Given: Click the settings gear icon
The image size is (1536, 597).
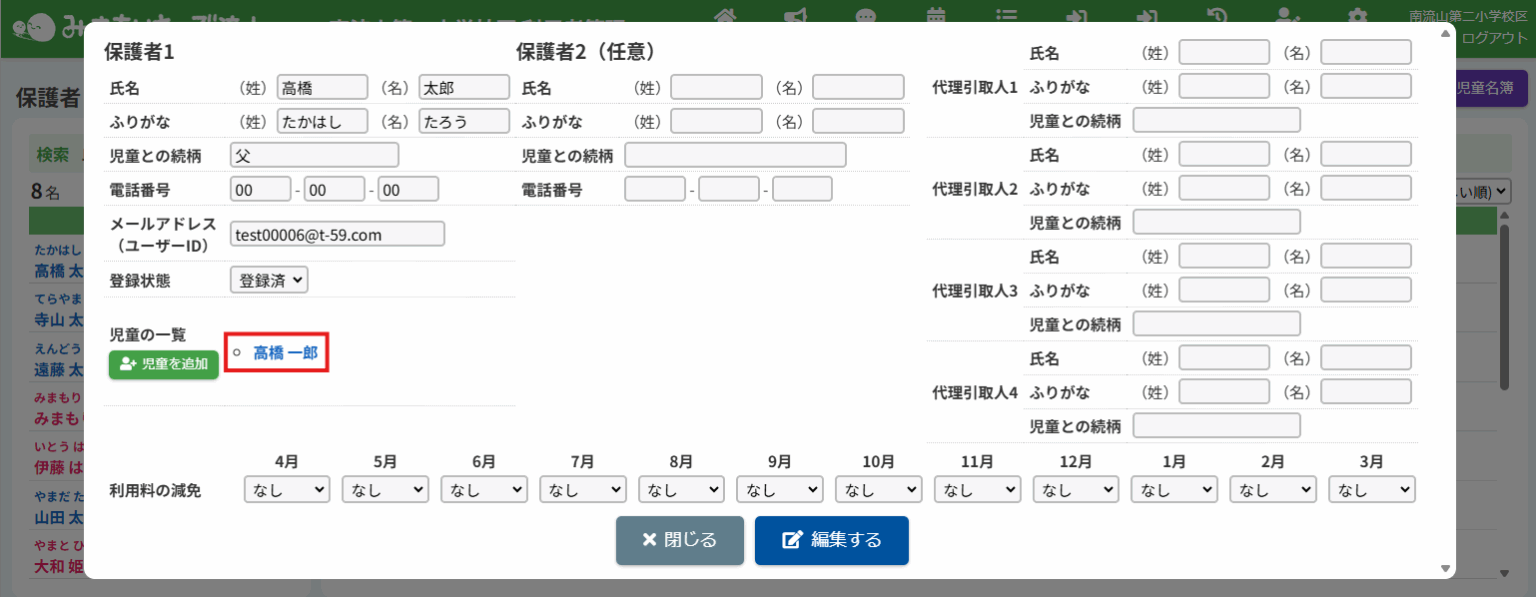Looking at the screenshot, I should tap(1357, 15).
